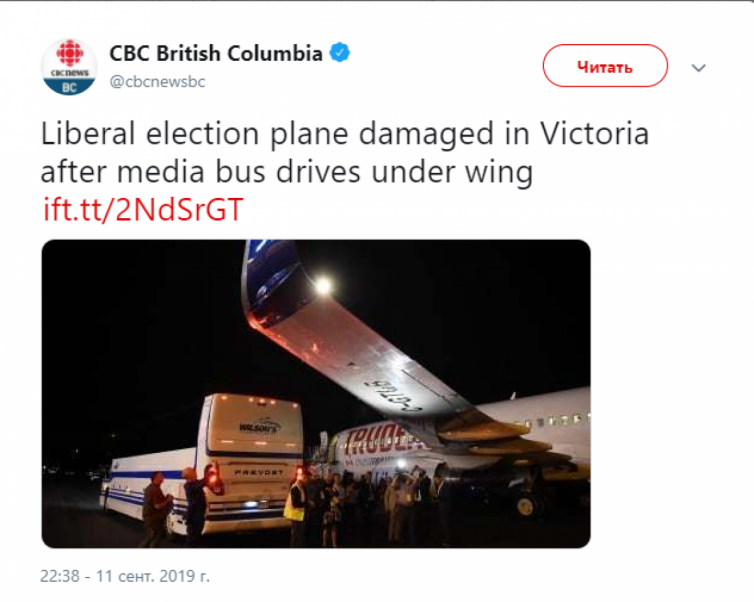Open the ift.tt/2NdSrGT link
Screen dimensions: 754x602
(x=143, y=210)
